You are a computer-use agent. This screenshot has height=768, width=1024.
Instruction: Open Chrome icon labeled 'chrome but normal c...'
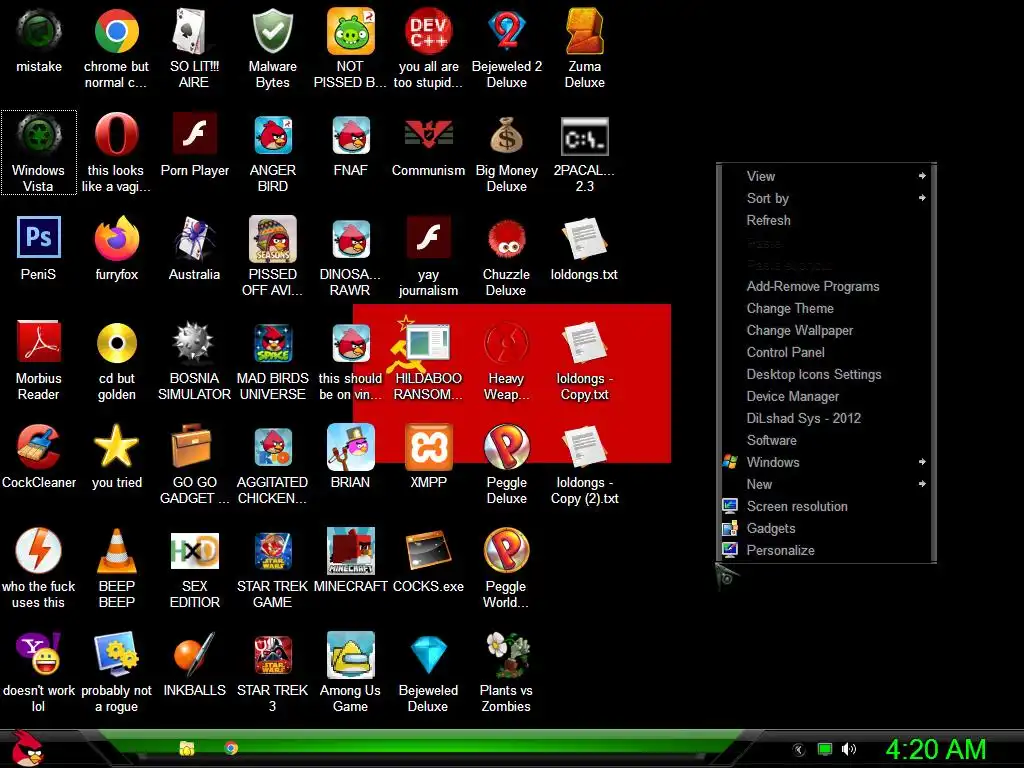[x=116, y=31]
